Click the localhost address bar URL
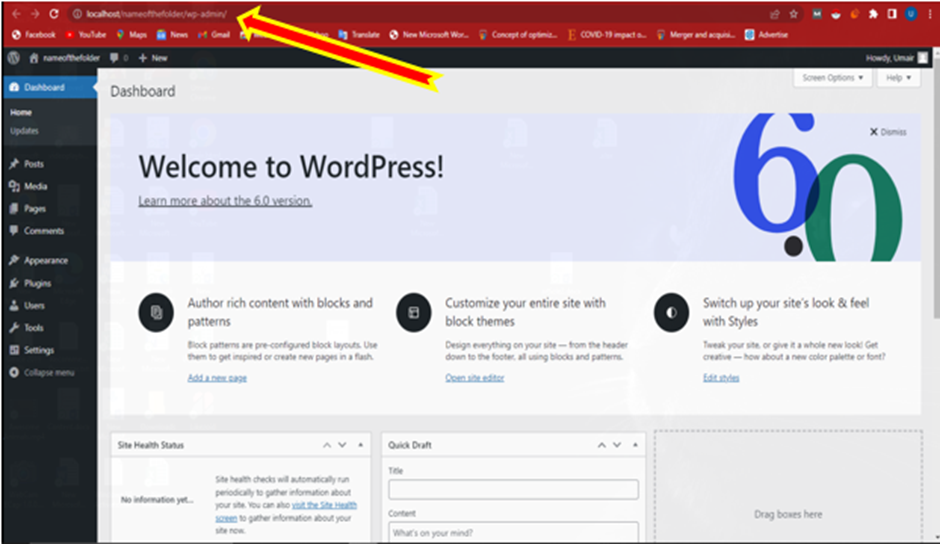Screen dimensions: 940x544 tap(157, 14)
